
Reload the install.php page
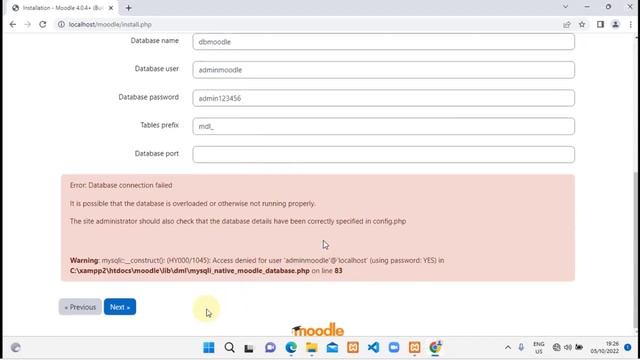coord(42,24)
